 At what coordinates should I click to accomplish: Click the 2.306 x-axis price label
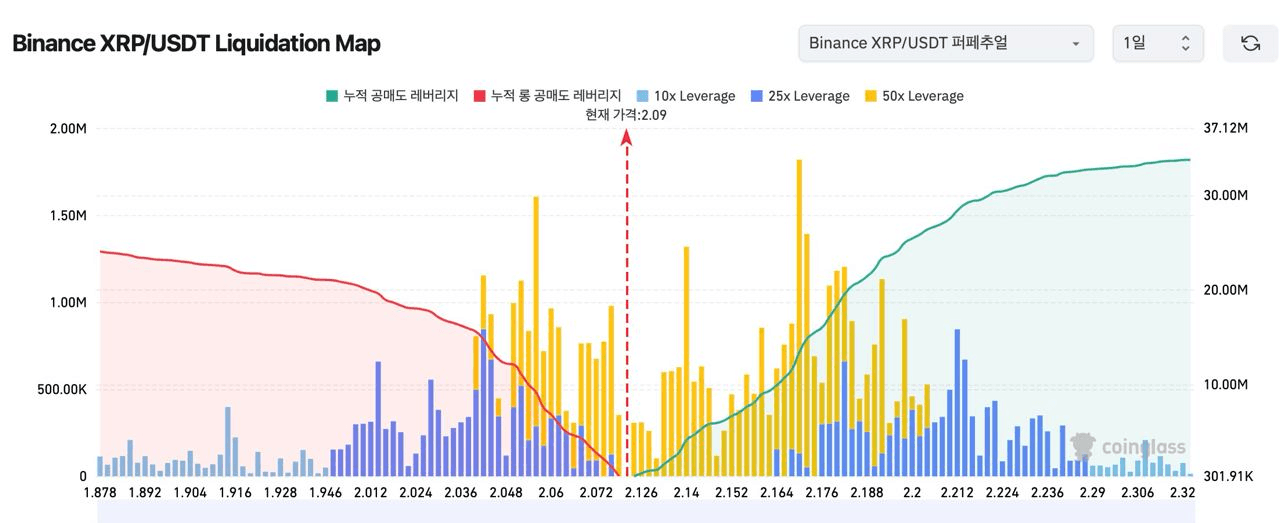coord(1137,493)
